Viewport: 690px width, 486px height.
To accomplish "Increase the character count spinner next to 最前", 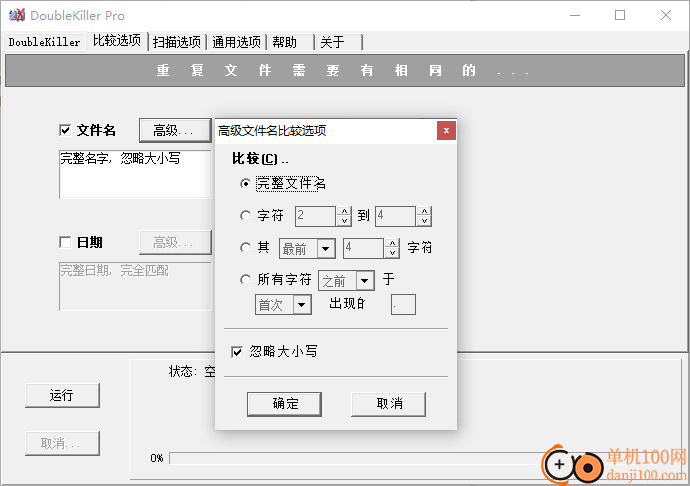I will click(x=392, y=243).
